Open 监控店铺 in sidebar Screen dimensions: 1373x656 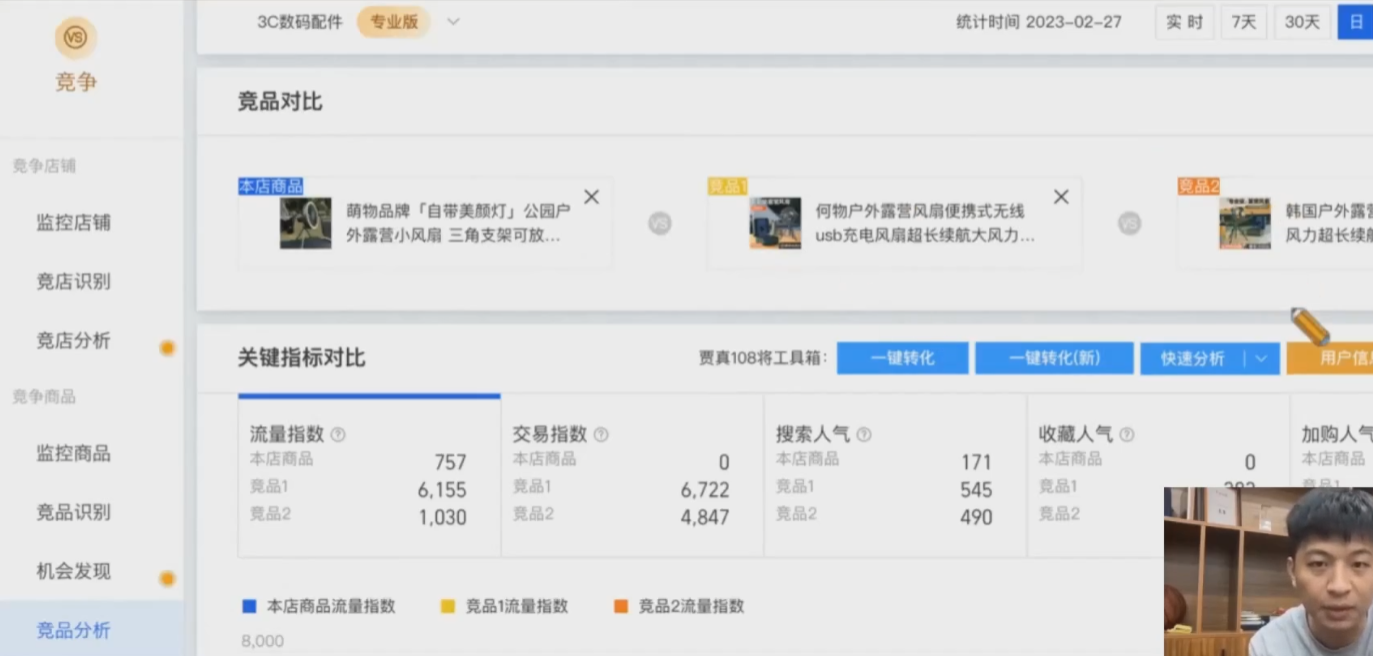[73, 223]
